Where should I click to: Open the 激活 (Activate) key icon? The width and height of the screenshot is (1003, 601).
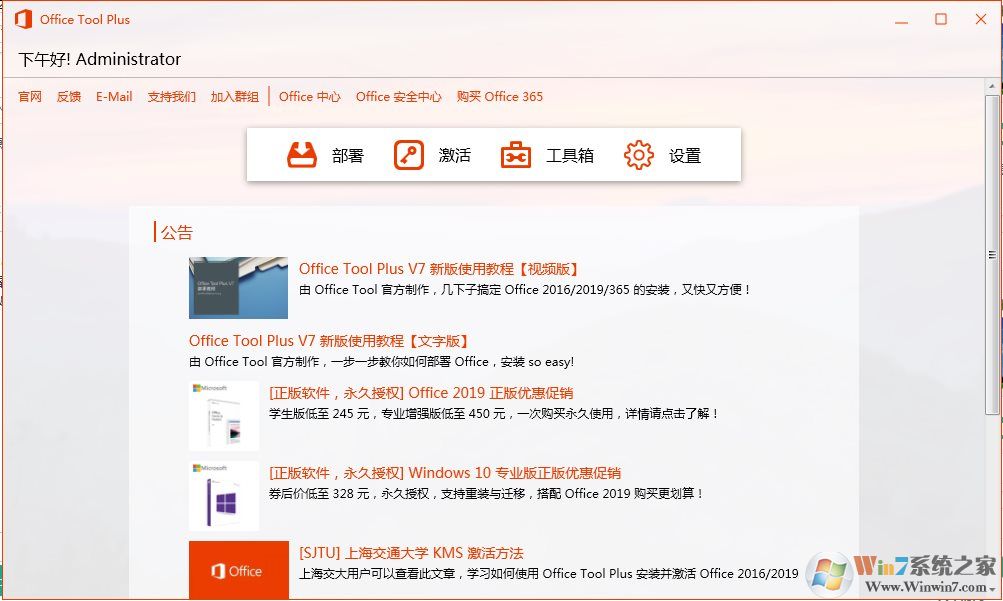[408, 154]
